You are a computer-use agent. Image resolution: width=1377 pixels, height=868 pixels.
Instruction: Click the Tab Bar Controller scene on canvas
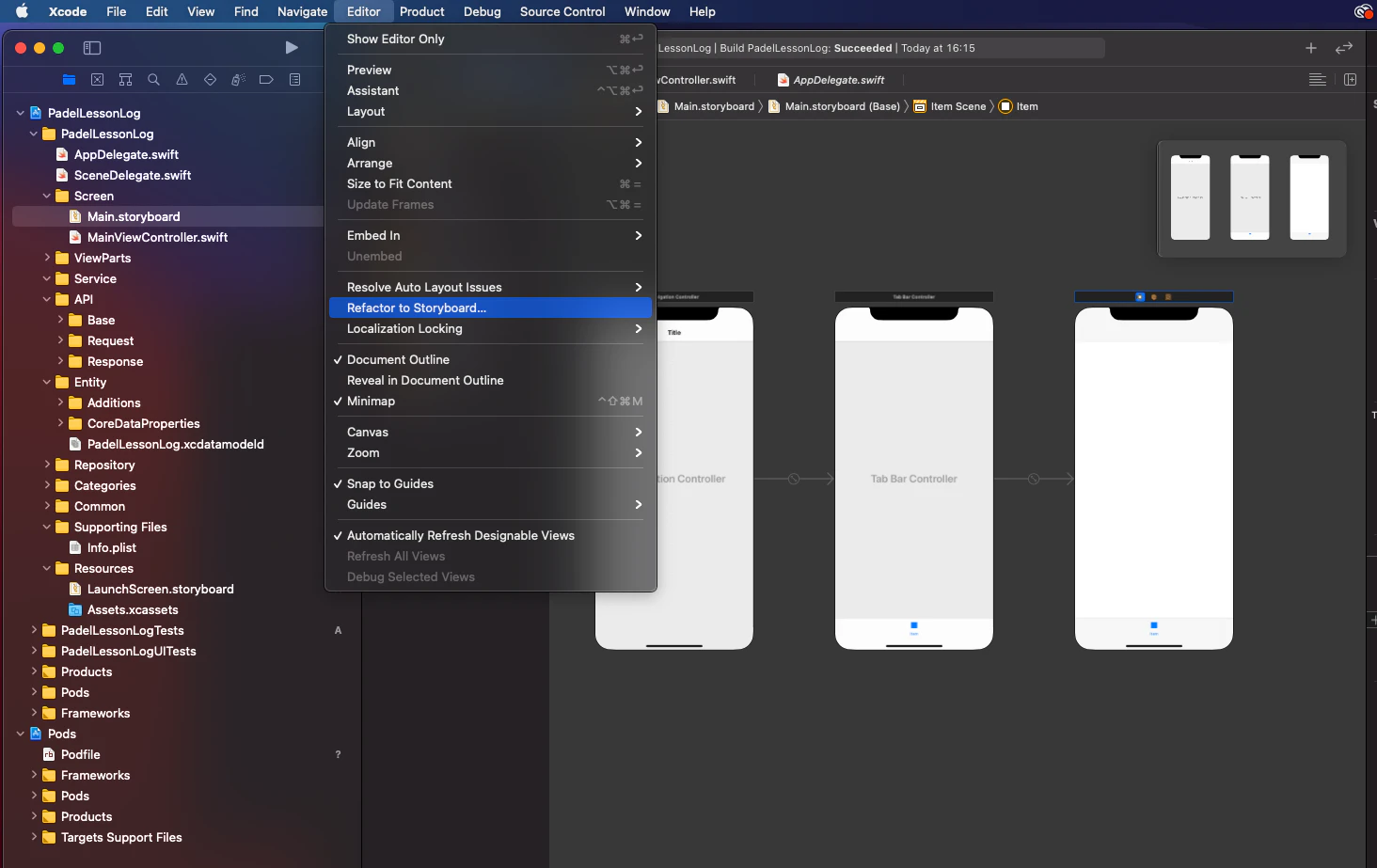pos(913,479)
